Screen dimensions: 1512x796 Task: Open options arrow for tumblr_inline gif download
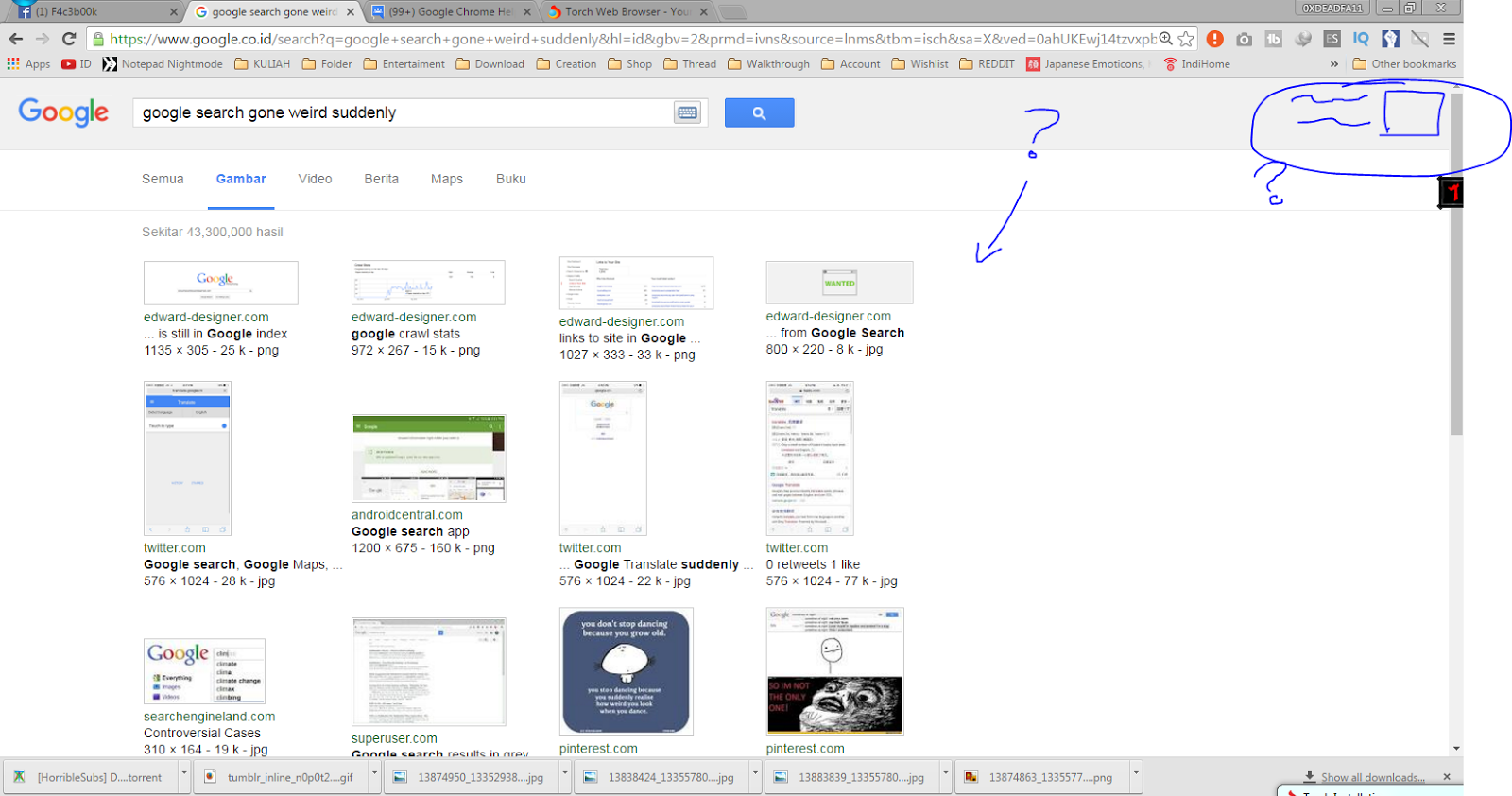(x=375, y=776)
